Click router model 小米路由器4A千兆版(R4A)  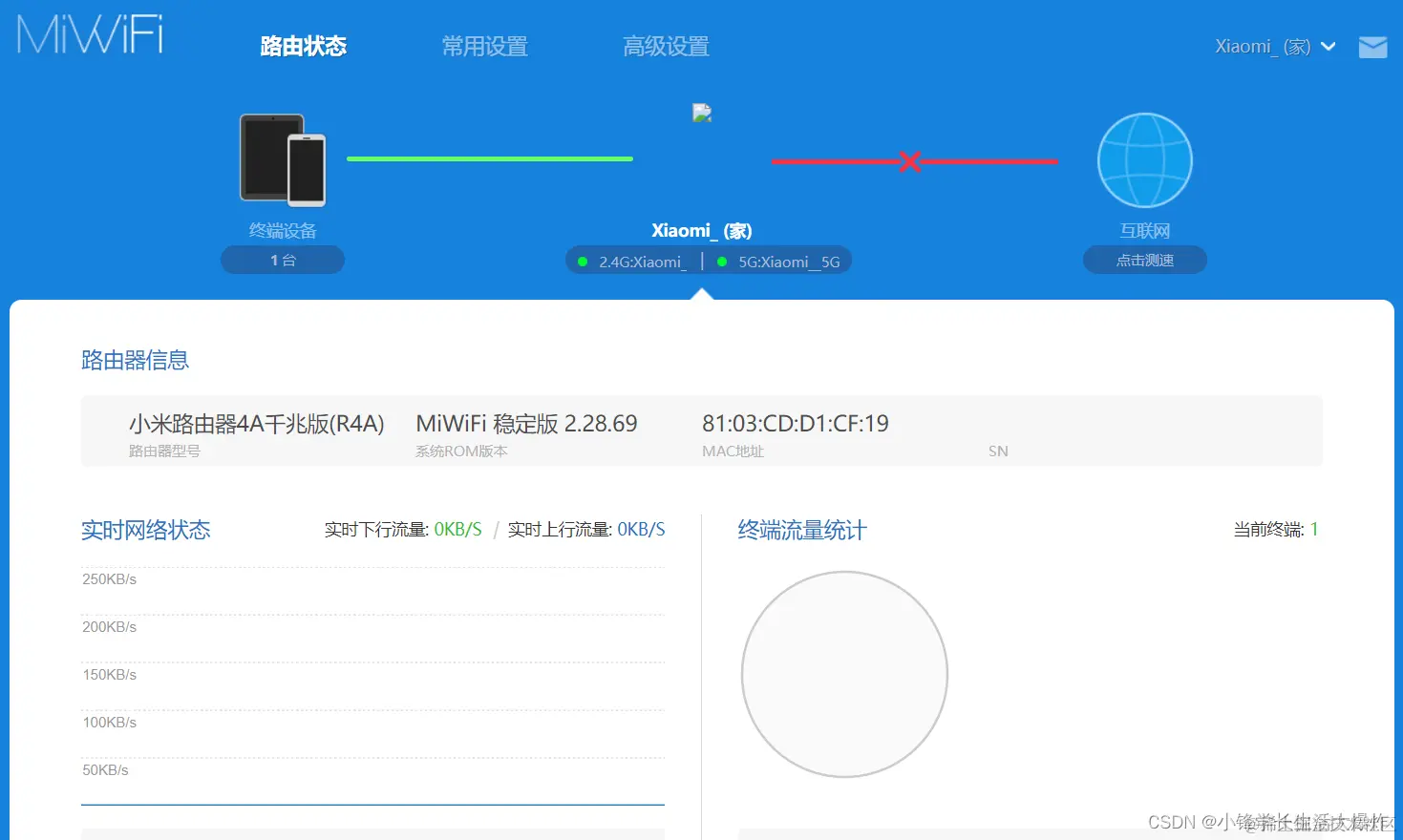click(257, 423)
